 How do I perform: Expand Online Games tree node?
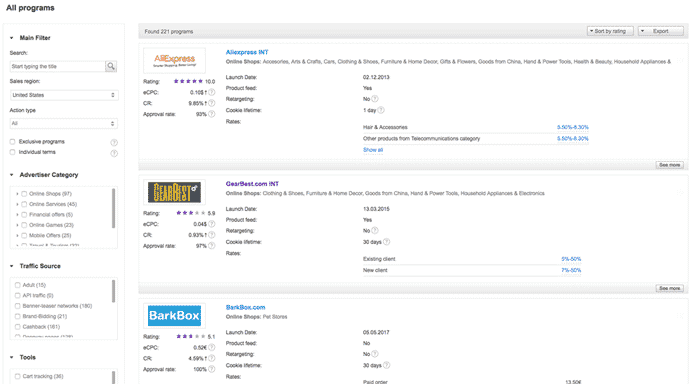[x=17, y=225]
